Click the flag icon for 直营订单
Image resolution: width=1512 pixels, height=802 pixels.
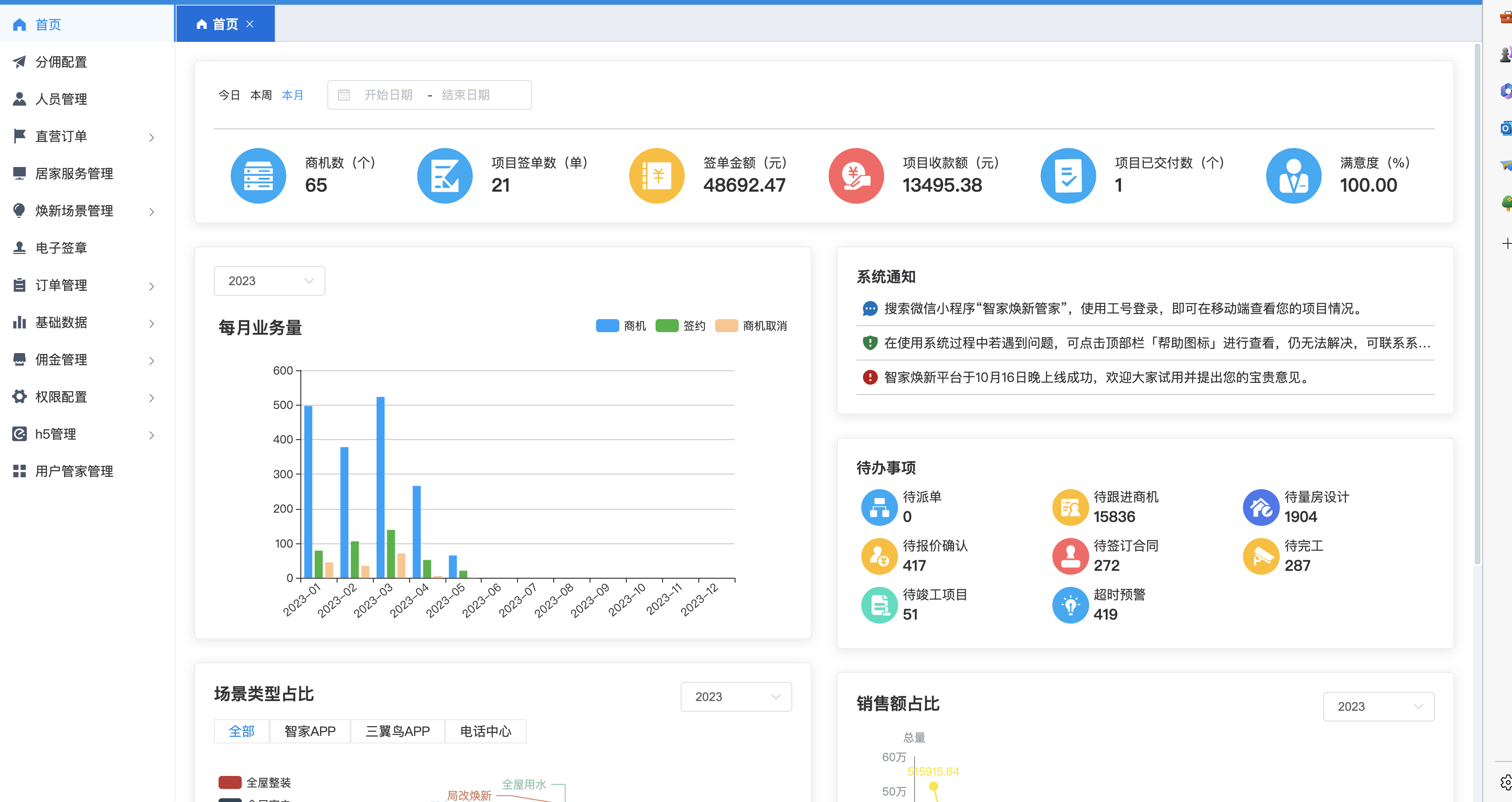point(20,136)
